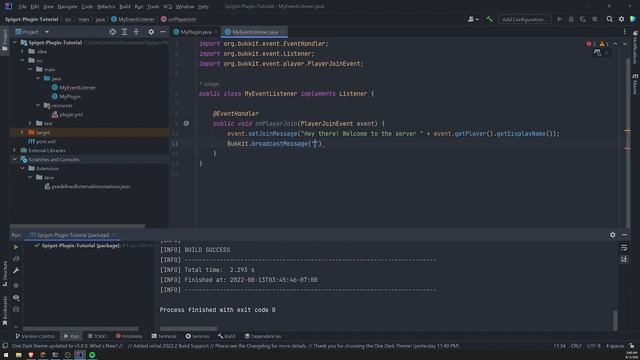Select pom.xml in project tree
Image resolution: width=640 pixels, height=360 pixels.
click(46, 141)
